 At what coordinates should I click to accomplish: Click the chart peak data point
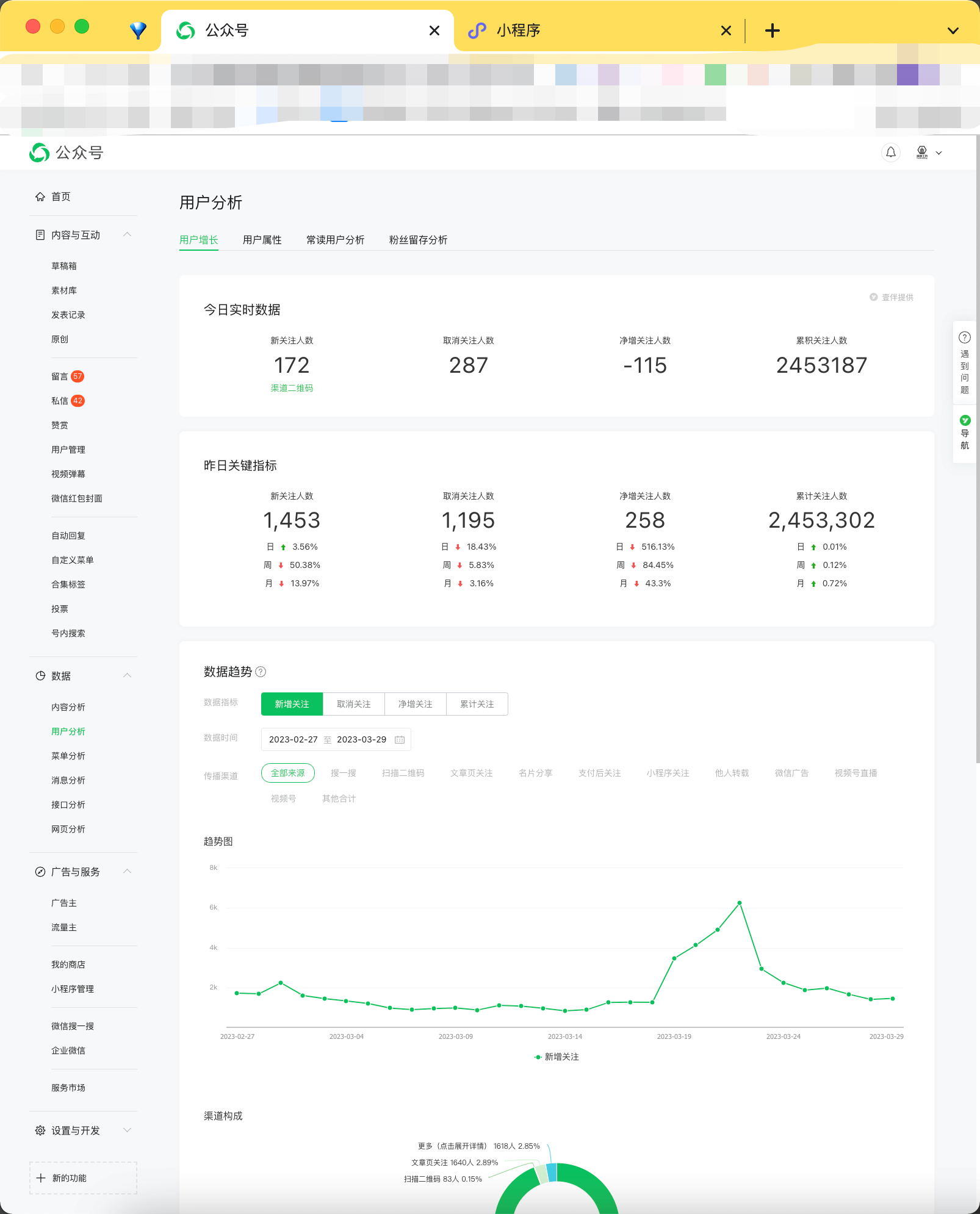pos(740,903)
